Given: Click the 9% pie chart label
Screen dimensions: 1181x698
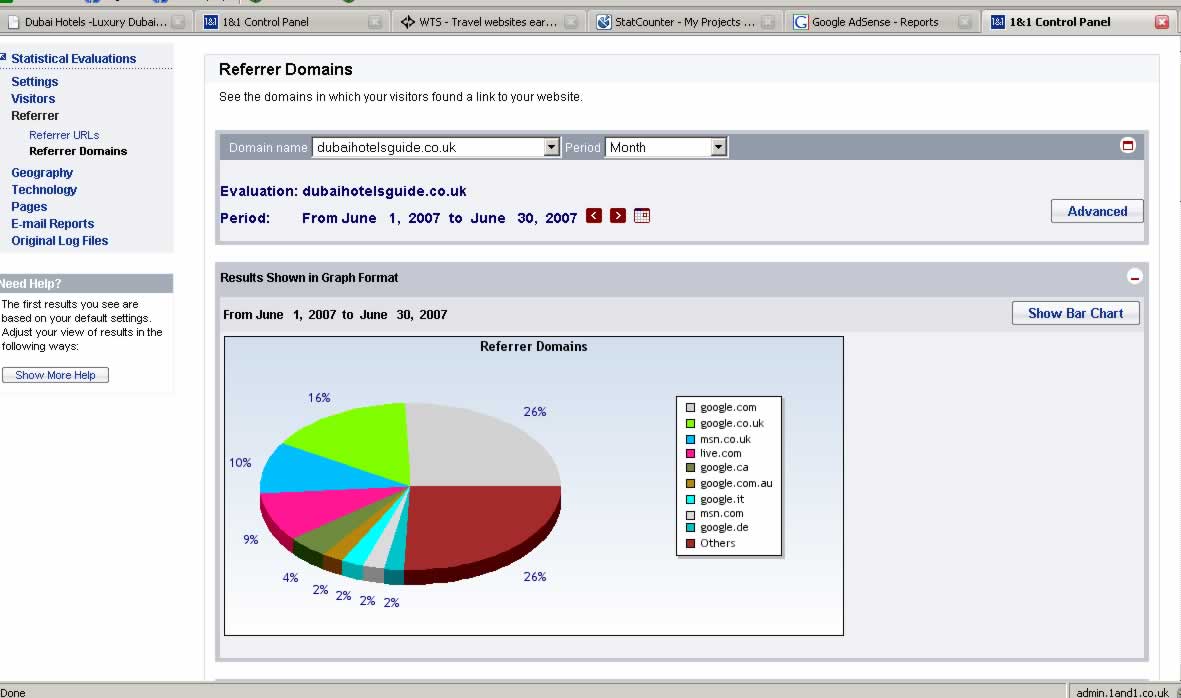Looking at the screenshot, I should (251, 539).
